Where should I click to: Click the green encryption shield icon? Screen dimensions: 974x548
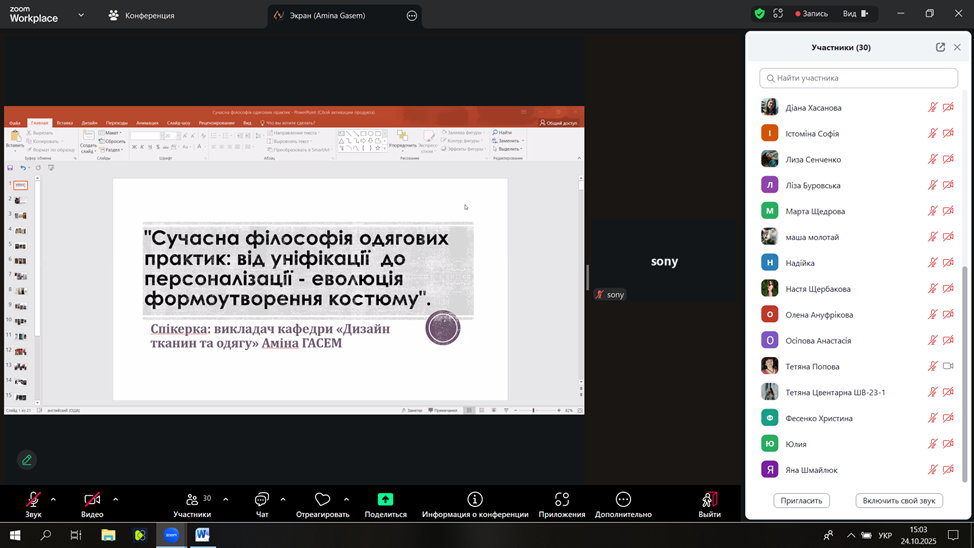point(760,14)
